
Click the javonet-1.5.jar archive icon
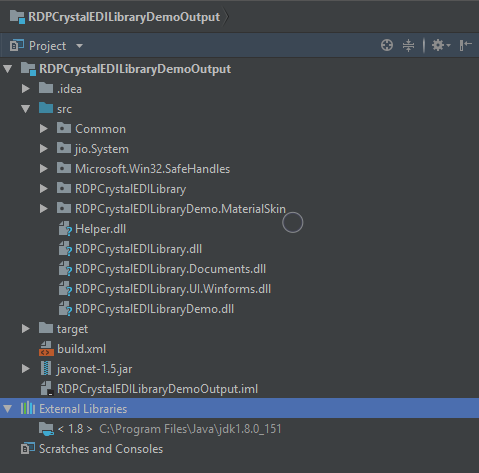(46, 369)
